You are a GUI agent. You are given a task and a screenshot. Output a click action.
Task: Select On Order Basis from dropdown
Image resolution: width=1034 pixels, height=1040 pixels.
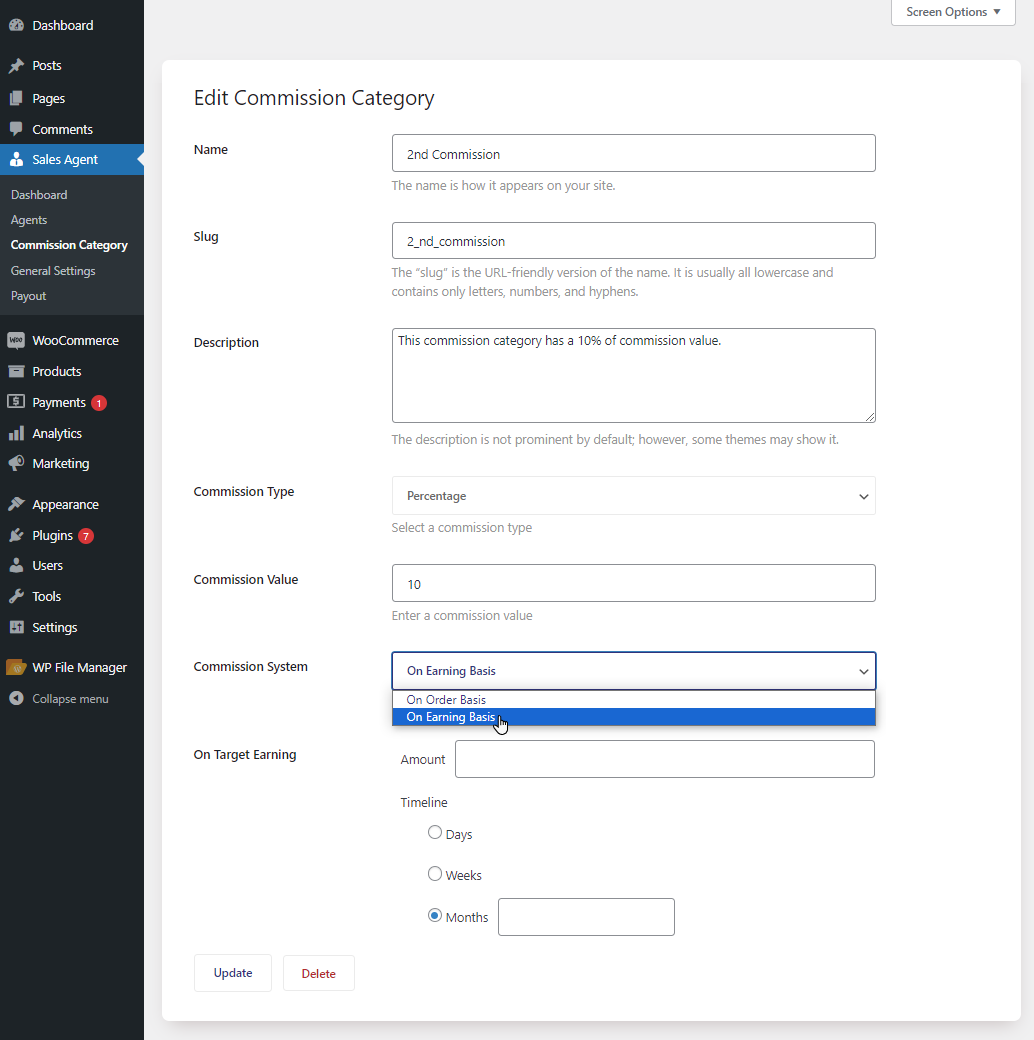click(445, 699)
